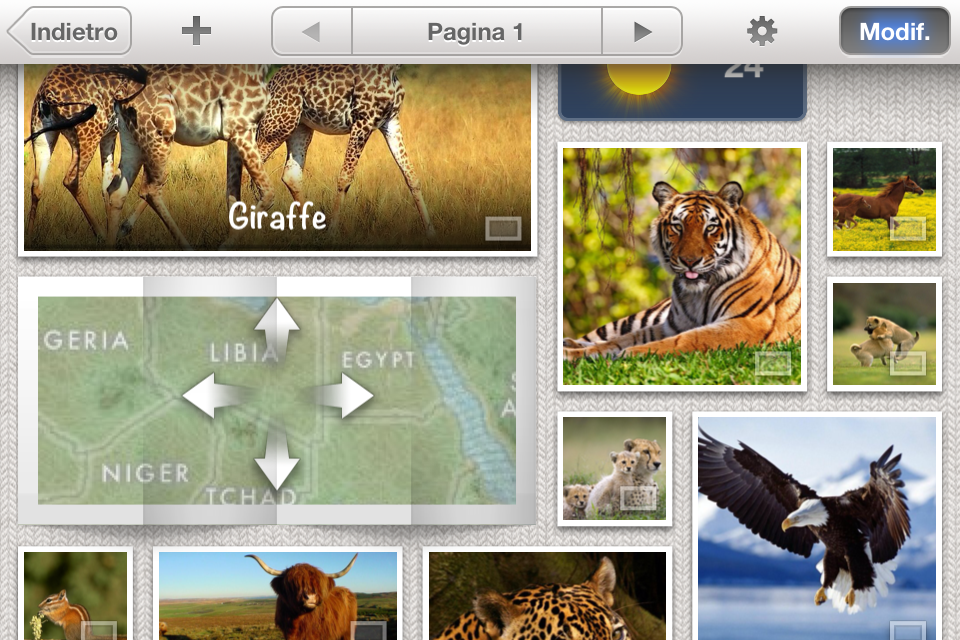Select the cheetah cubs thumbnail
This screenshot has width=960, height=640.
pyautogui.click(x=614, y=468)
